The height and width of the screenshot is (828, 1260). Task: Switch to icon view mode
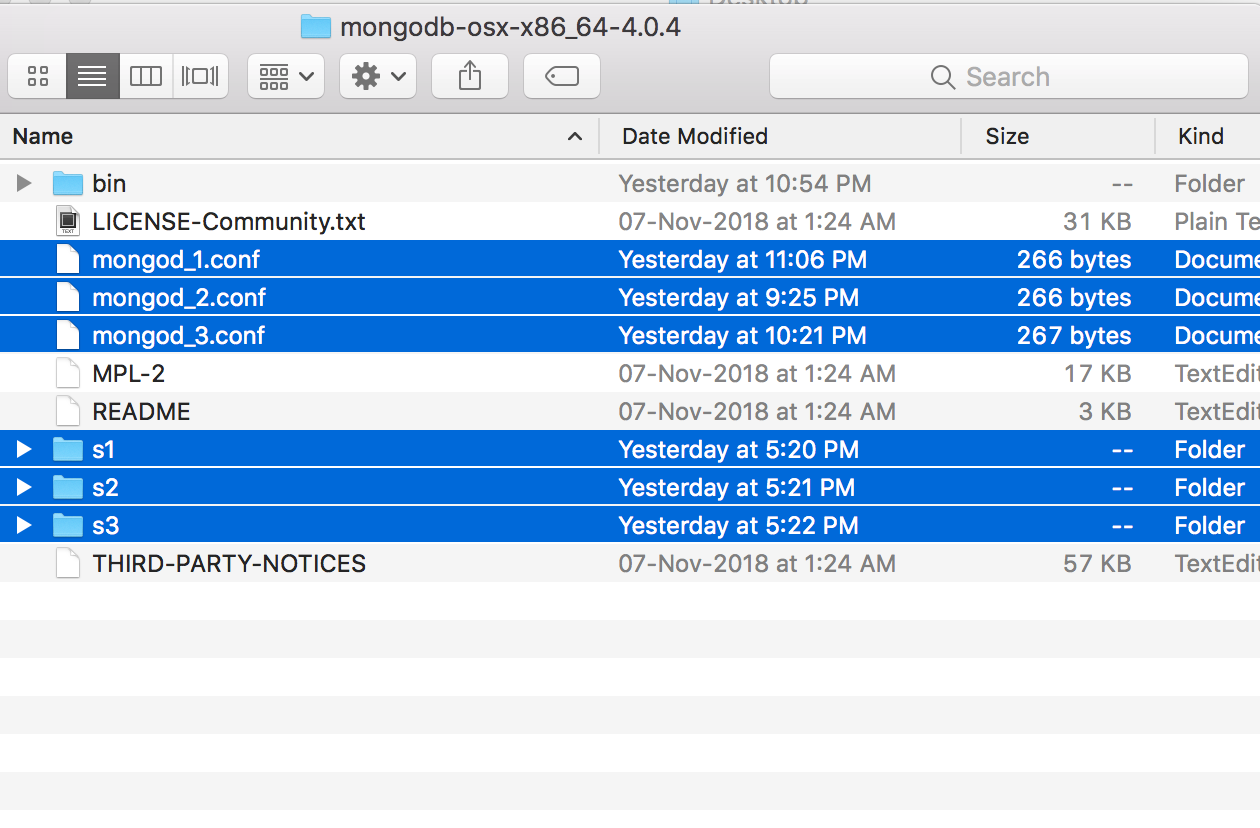[37, 76]
